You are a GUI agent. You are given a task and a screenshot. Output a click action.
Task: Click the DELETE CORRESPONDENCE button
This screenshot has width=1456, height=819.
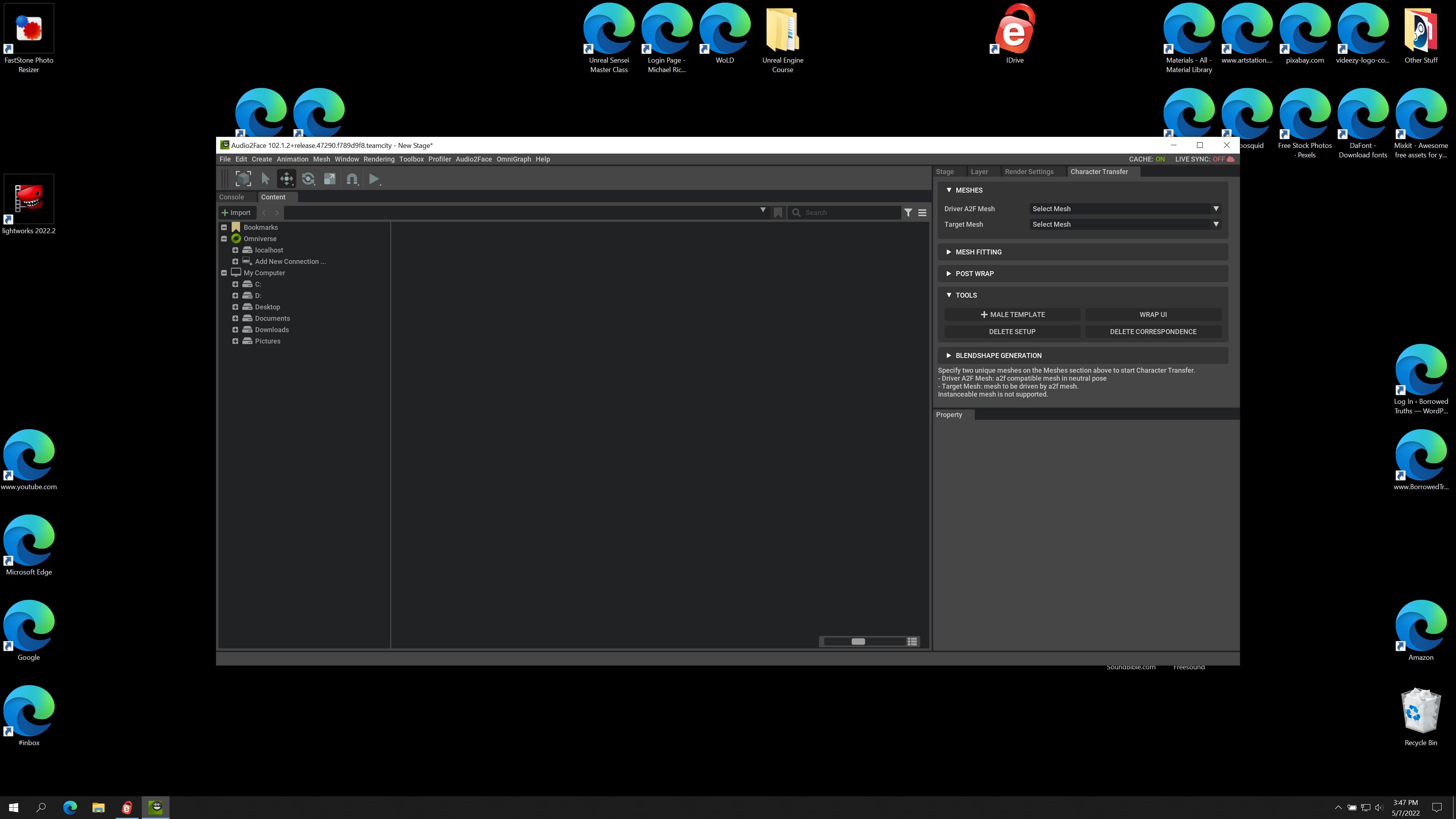coord(1153,332)
